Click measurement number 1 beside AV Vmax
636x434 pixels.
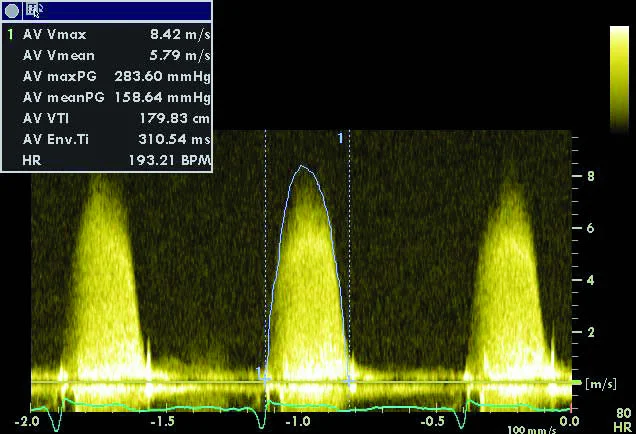11,34
